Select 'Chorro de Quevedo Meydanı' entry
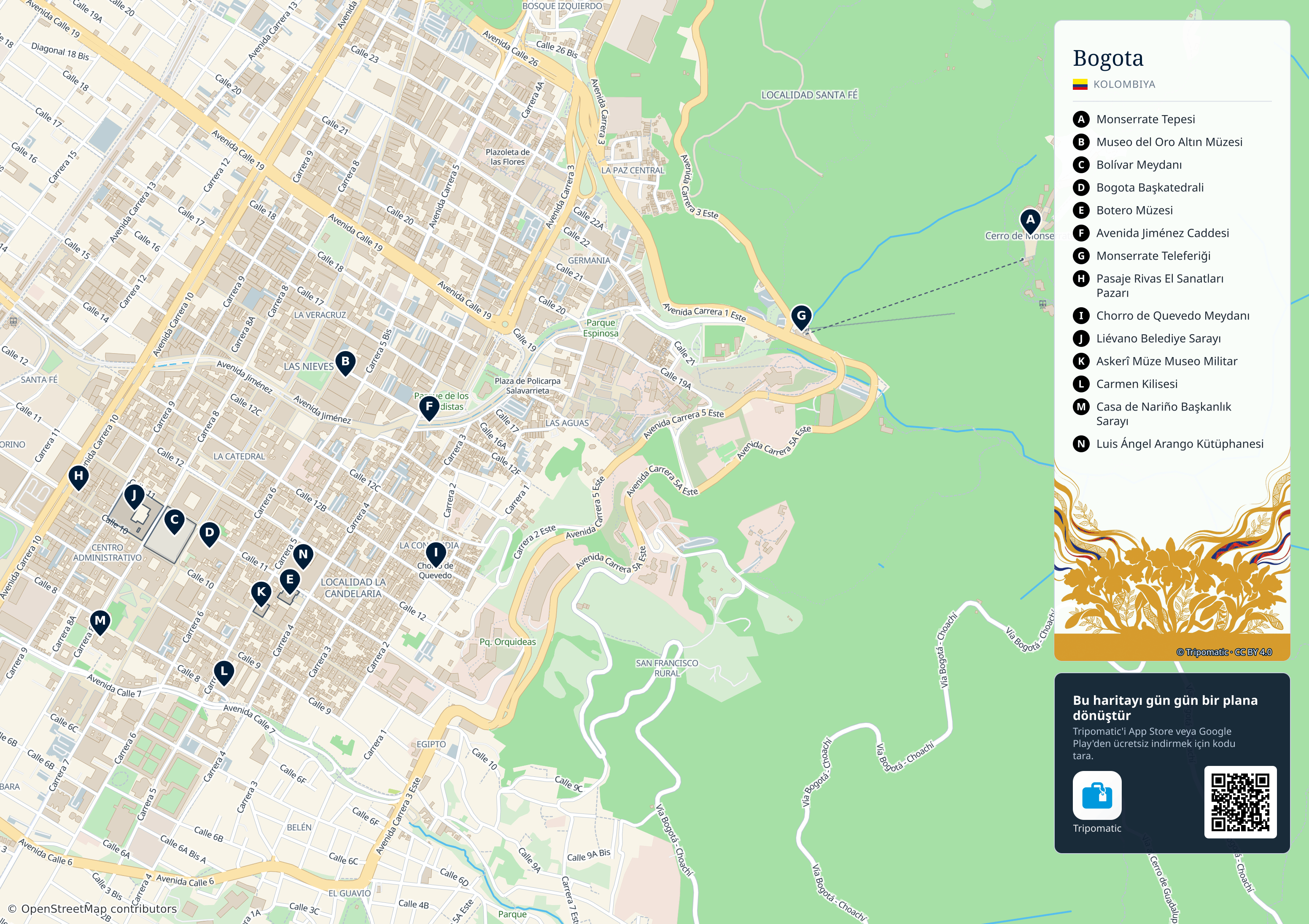Viewport: 1309px width, 924px height. 1173,316
